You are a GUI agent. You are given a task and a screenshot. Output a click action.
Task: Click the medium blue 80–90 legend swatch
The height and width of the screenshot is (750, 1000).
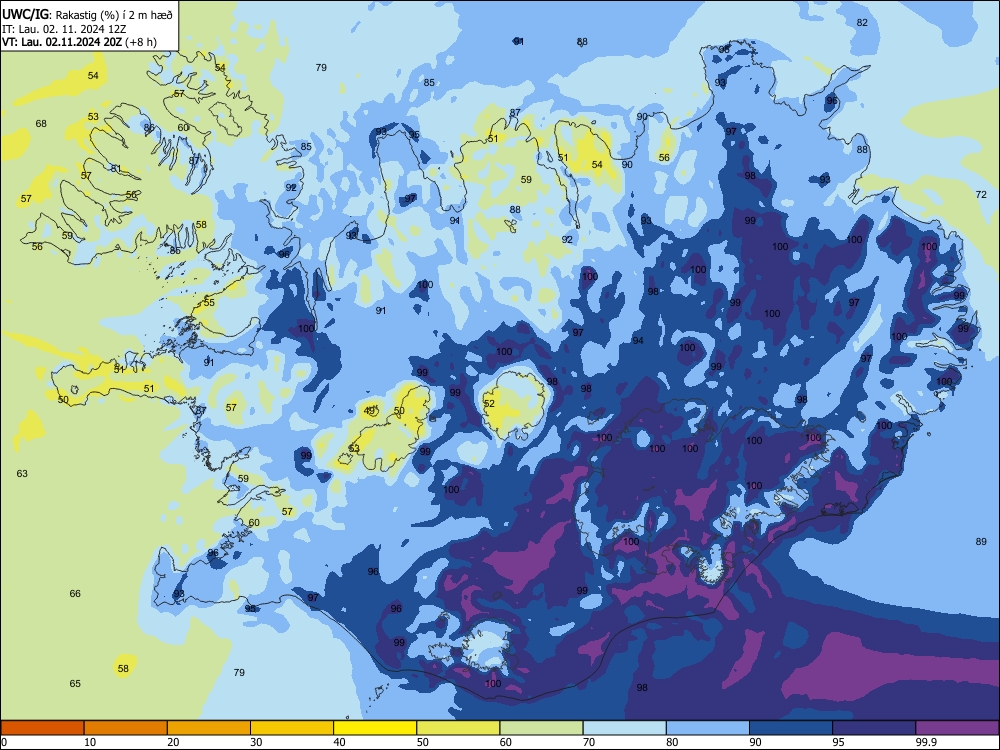click(x=708, y=728)
